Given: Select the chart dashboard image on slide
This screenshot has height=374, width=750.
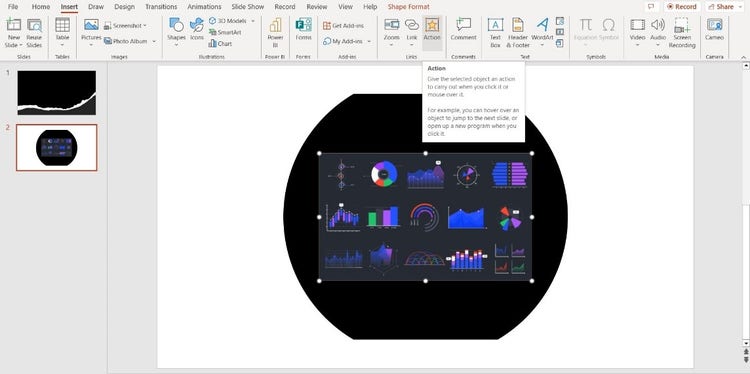Looking at the screenshot, I should [x=425, y=217].
